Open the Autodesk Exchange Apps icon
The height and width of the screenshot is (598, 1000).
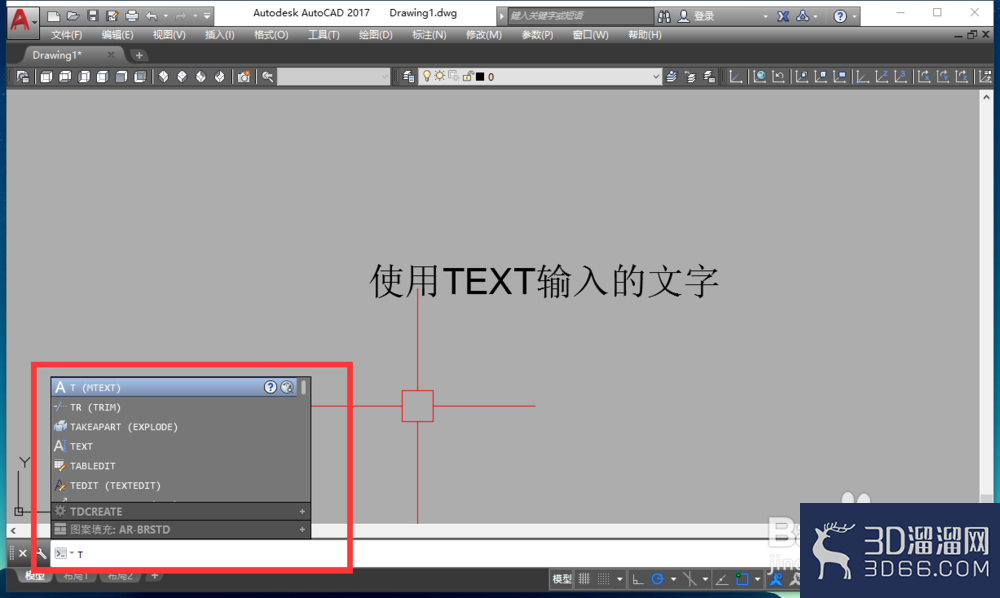tap(783, 16)
